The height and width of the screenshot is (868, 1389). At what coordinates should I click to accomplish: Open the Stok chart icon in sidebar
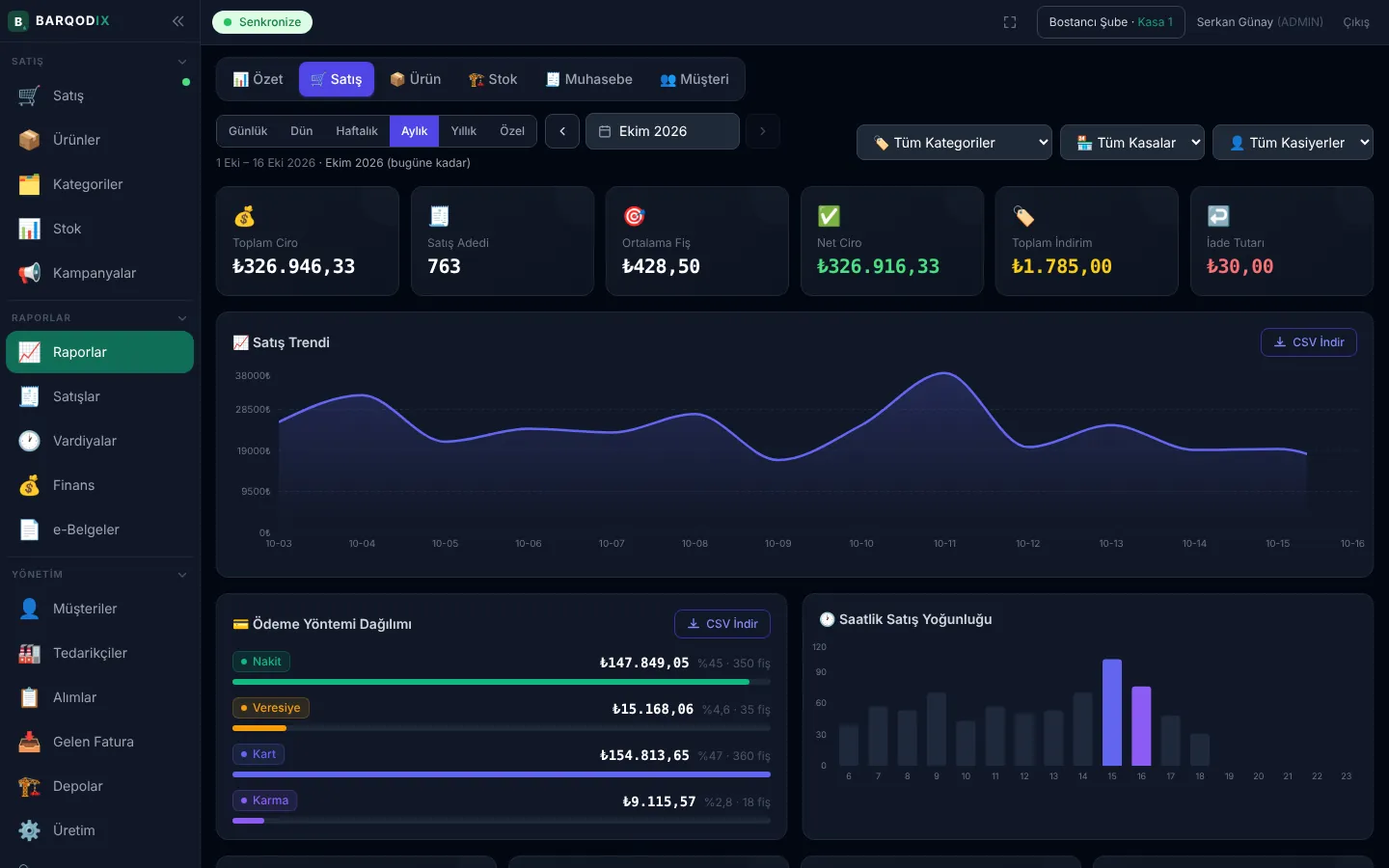click(x=30, y=229)
